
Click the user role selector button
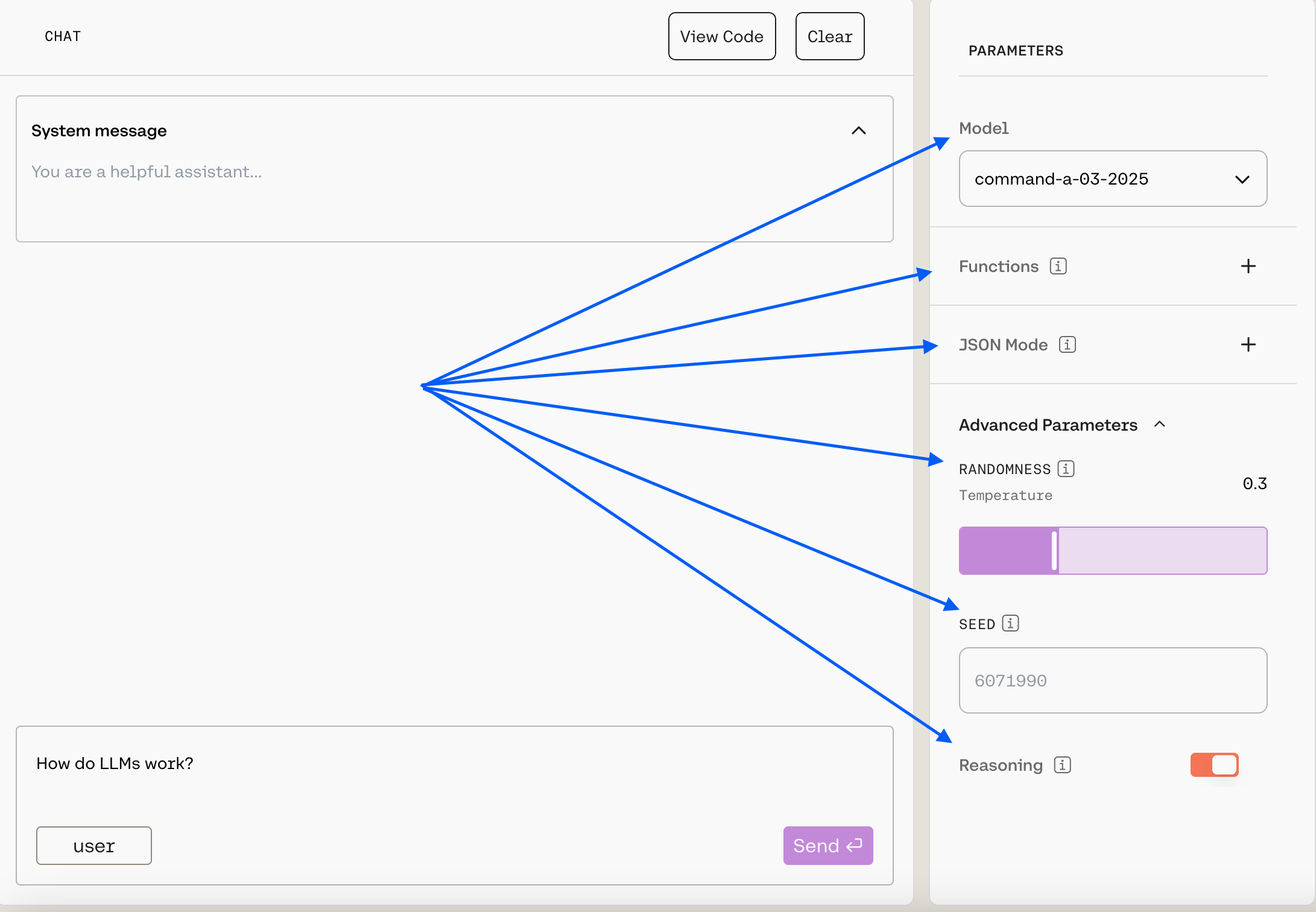(x=94, y=846)
